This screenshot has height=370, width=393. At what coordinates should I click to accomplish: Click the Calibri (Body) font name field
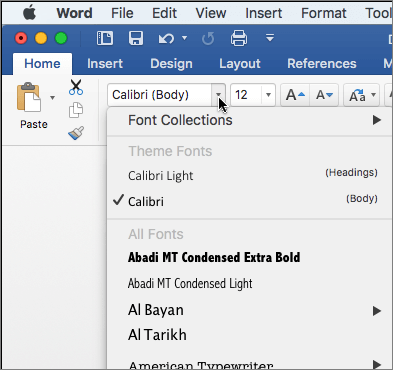[160, 95]
